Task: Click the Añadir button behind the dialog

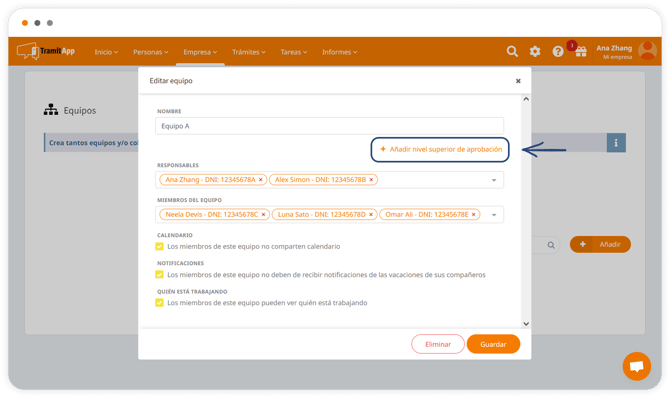Action: pyautogui.click(x=600, y=245)
